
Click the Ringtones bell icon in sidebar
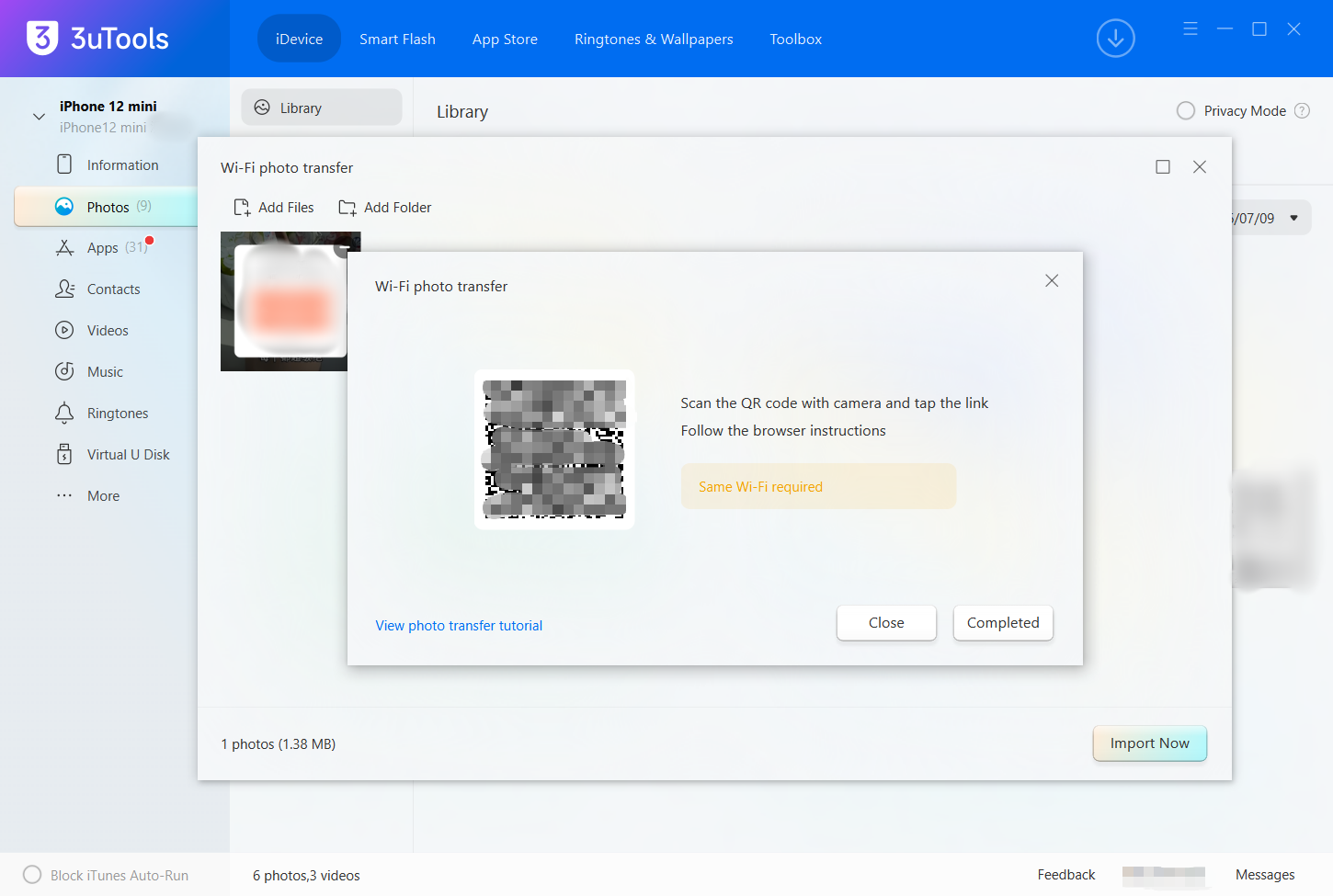[64, 413]
